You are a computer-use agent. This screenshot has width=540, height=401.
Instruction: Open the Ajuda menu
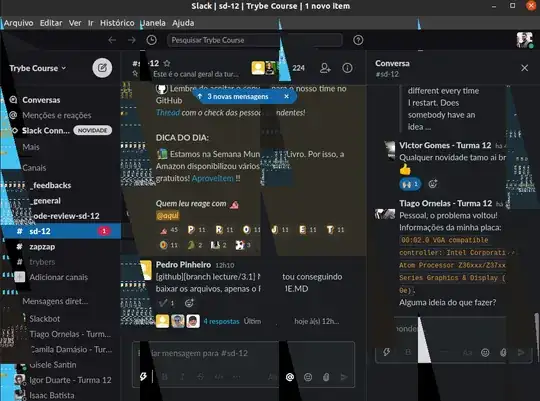183,23
